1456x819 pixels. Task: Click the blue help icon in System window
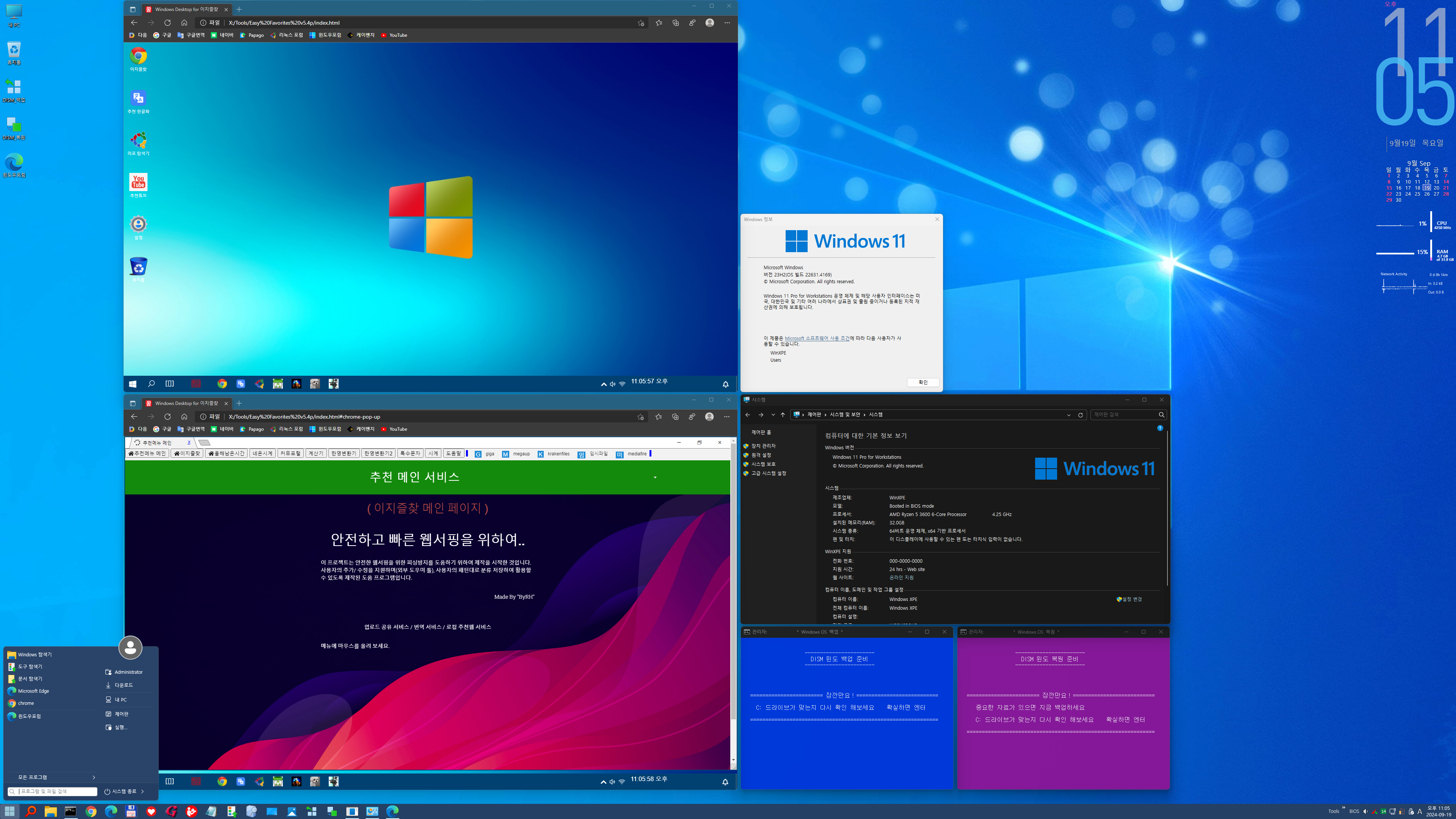pyautogui.click(x=1160, y=428)
